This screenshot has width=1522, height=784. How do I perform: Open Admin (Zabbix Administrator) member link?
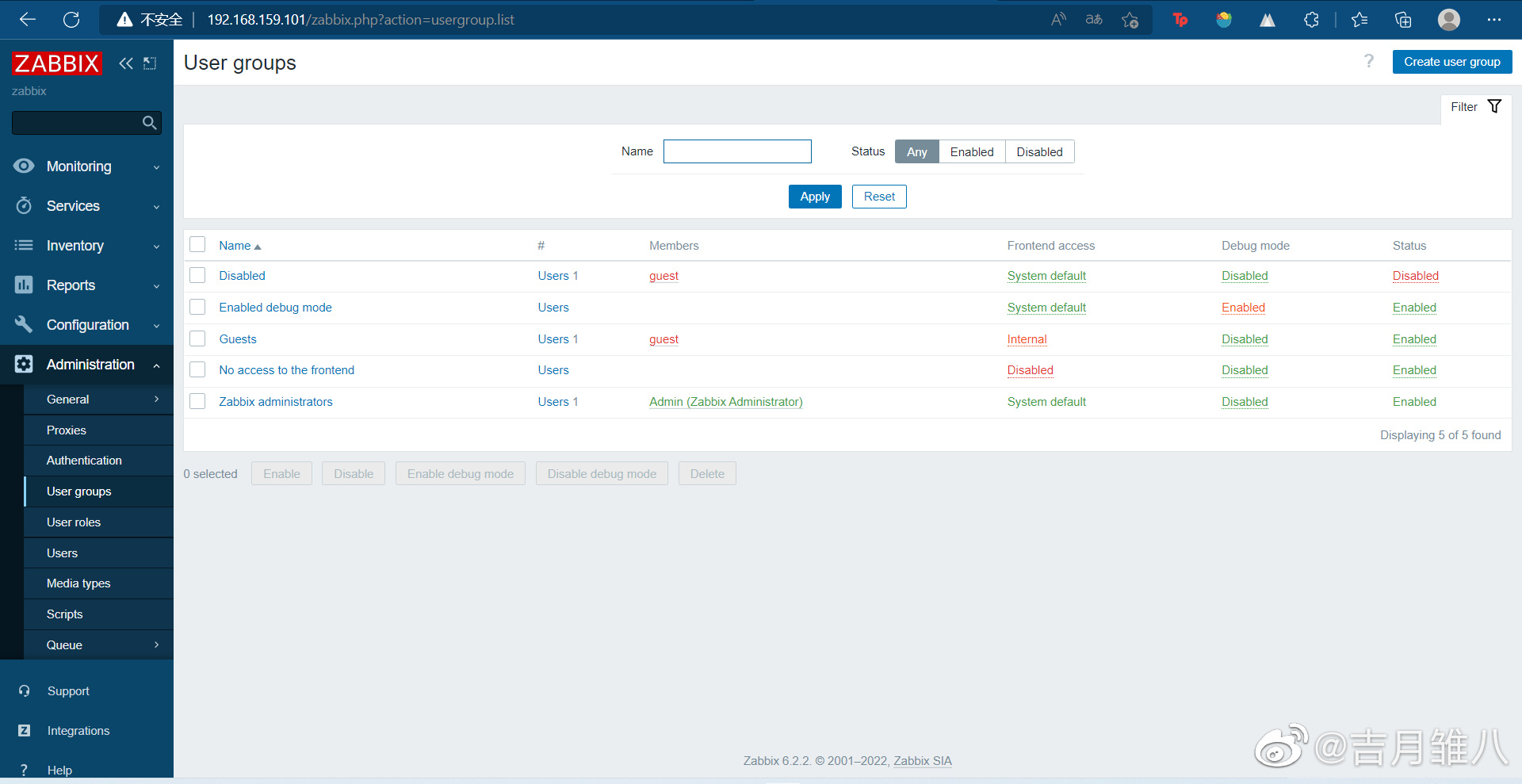(725, 402)
